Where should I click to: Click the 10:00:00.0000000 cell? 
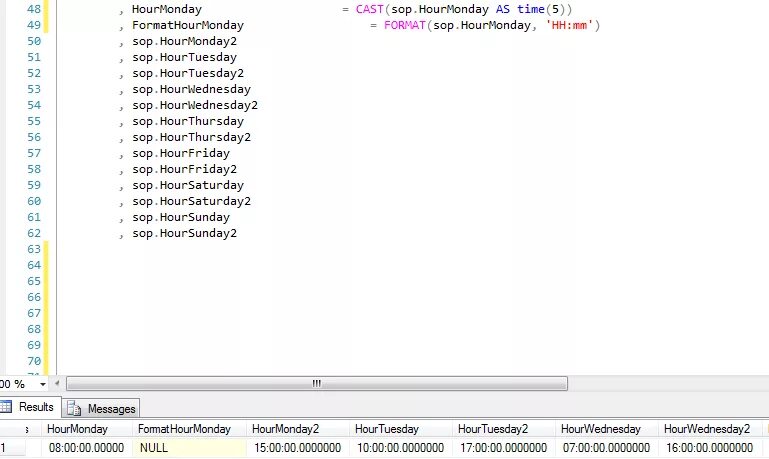click(401, 448)
